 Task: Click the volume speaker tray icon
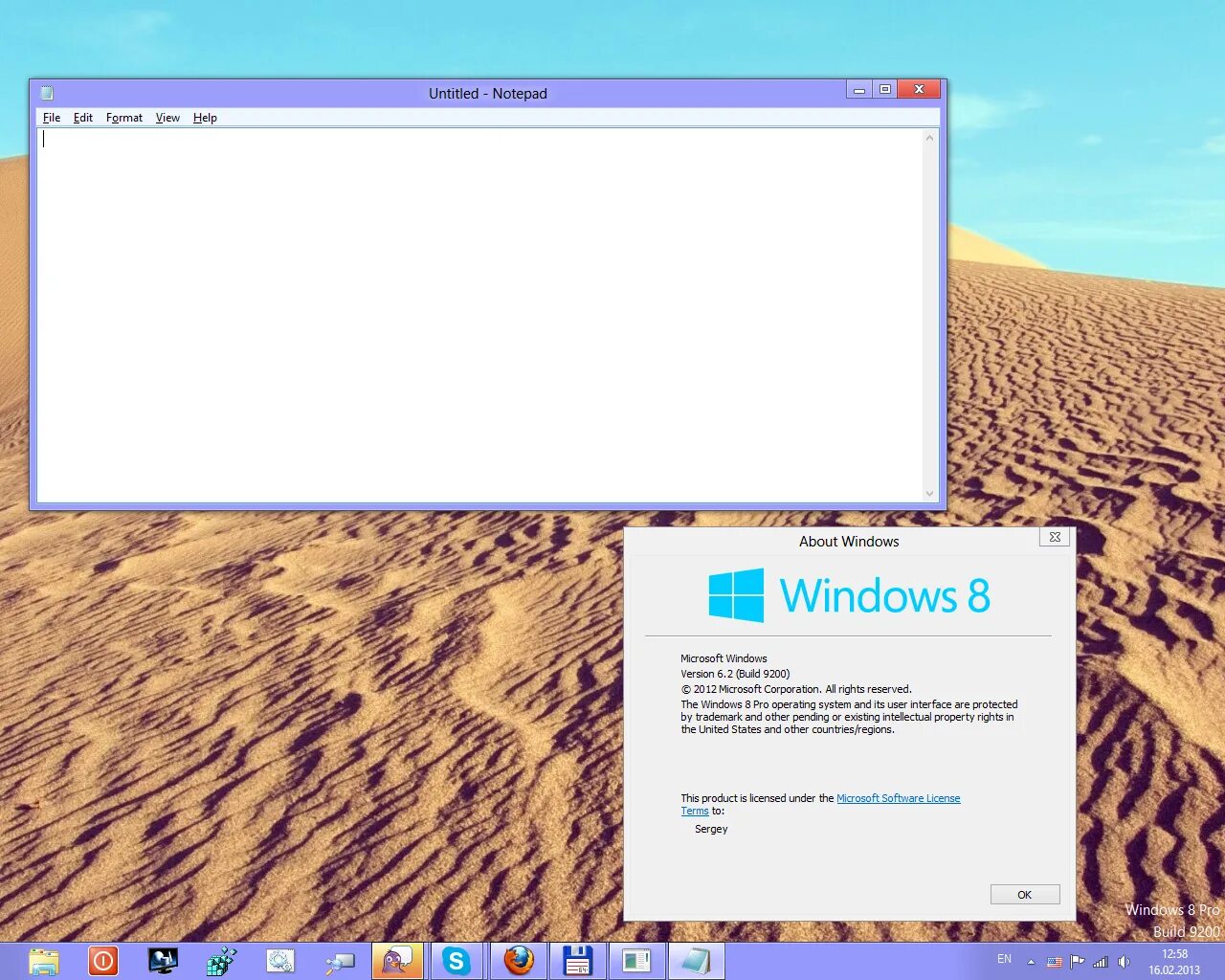(1124, 962)
